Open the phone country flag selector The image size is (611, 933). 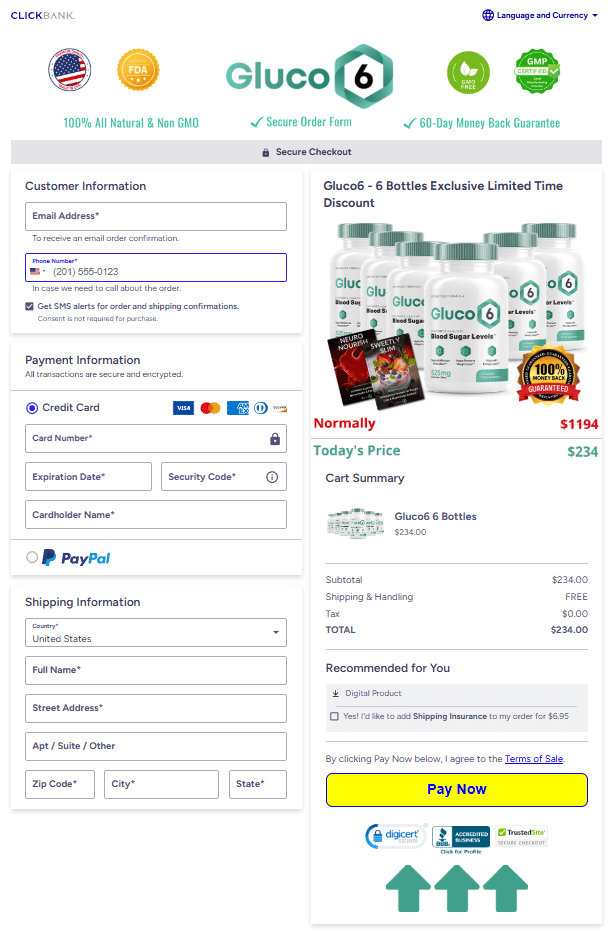pos(38,271)
